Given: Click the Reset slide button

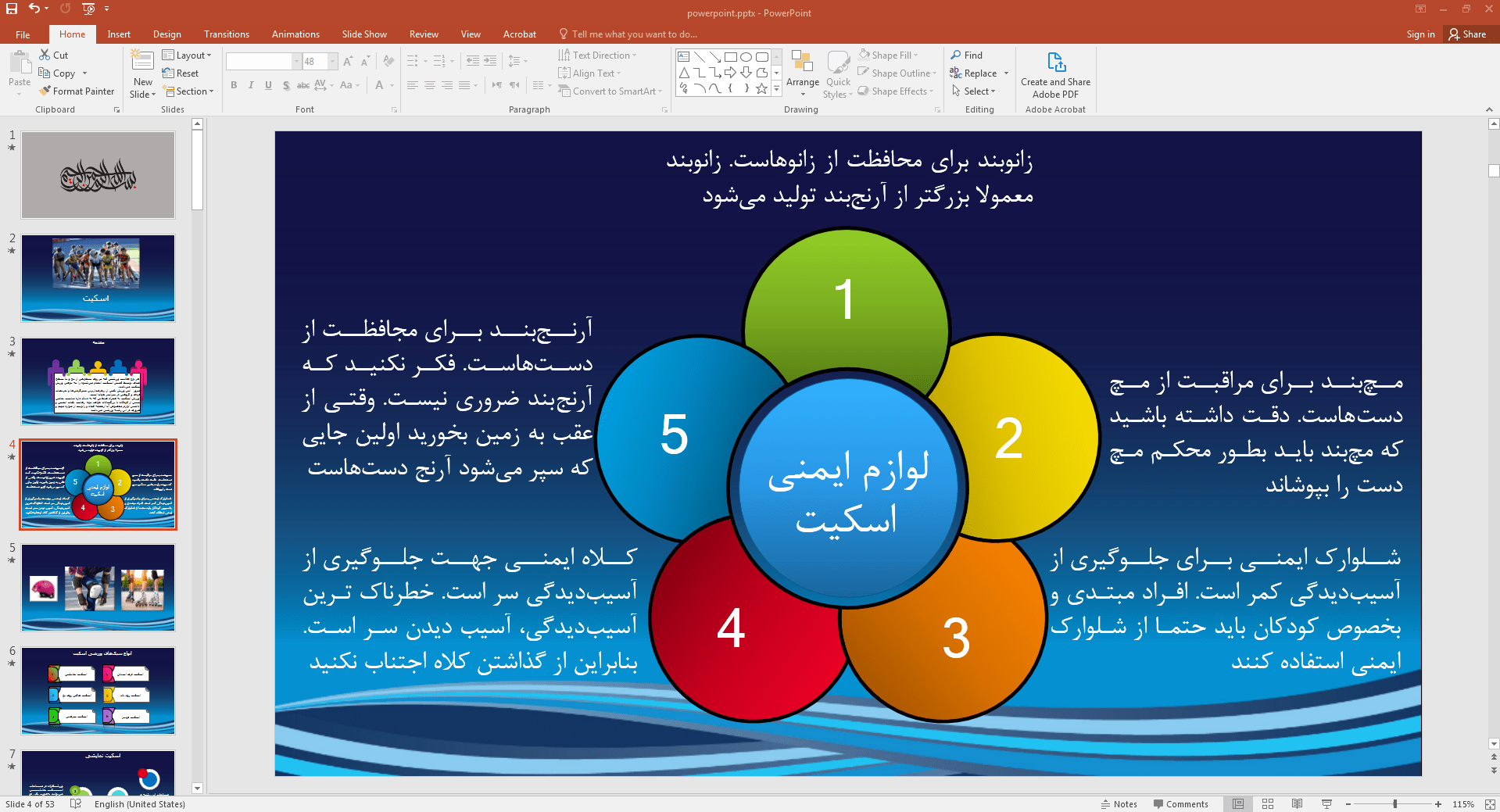Looking at the screenshot, I should 181,73.
